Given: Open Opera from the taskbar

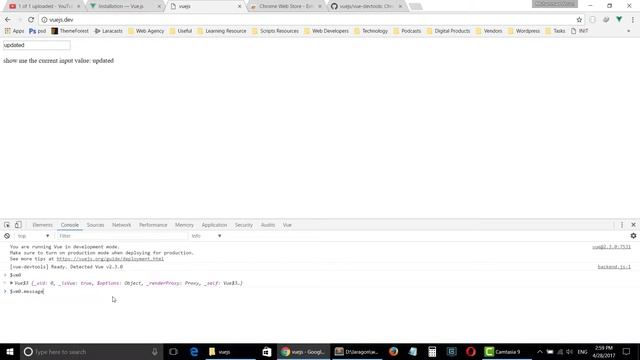Looking at the screenshot, I should 471,352.
